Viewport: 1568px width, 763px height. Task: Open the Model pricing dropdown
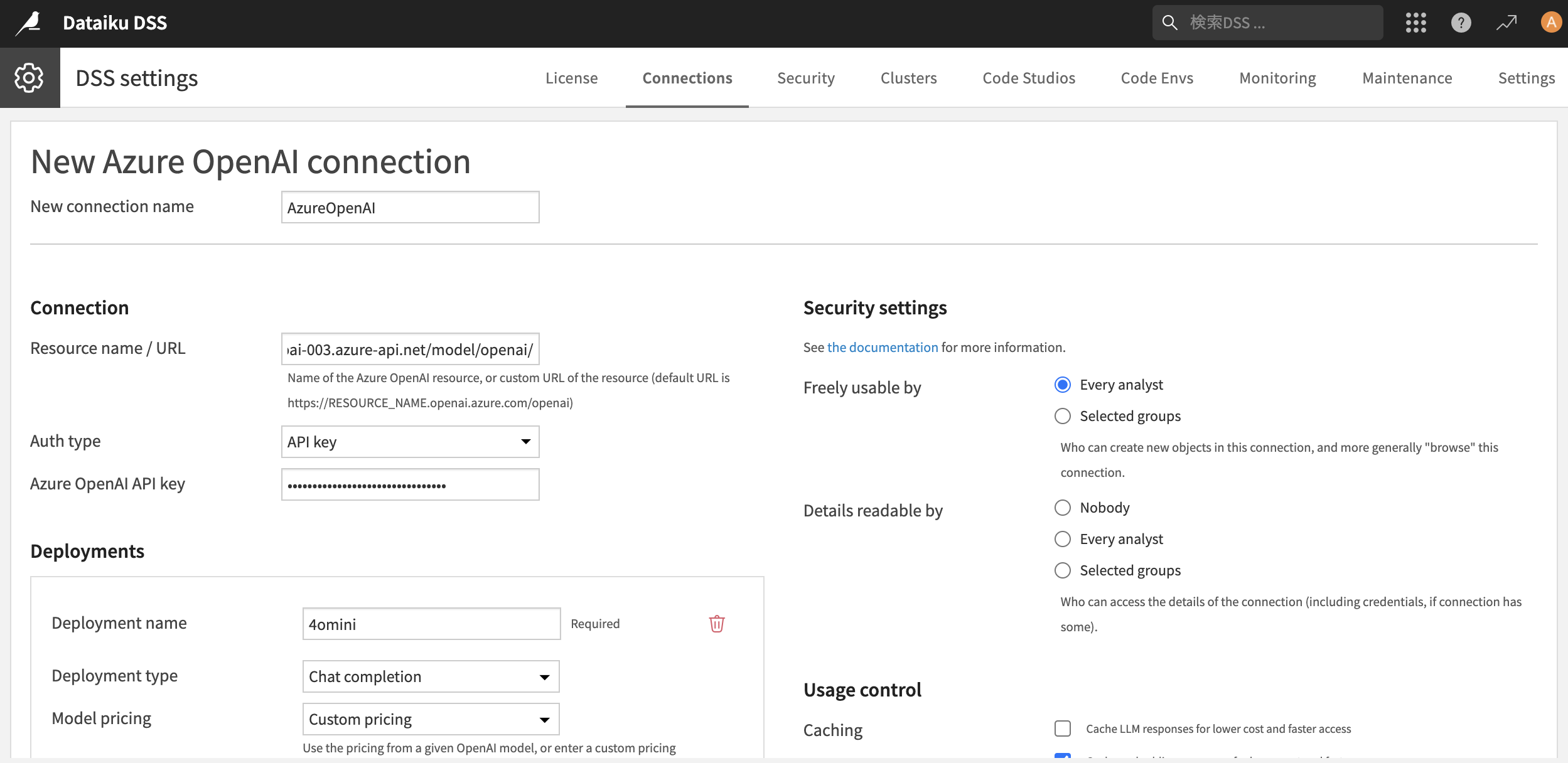pyautogui.click(x=431, y=719)
